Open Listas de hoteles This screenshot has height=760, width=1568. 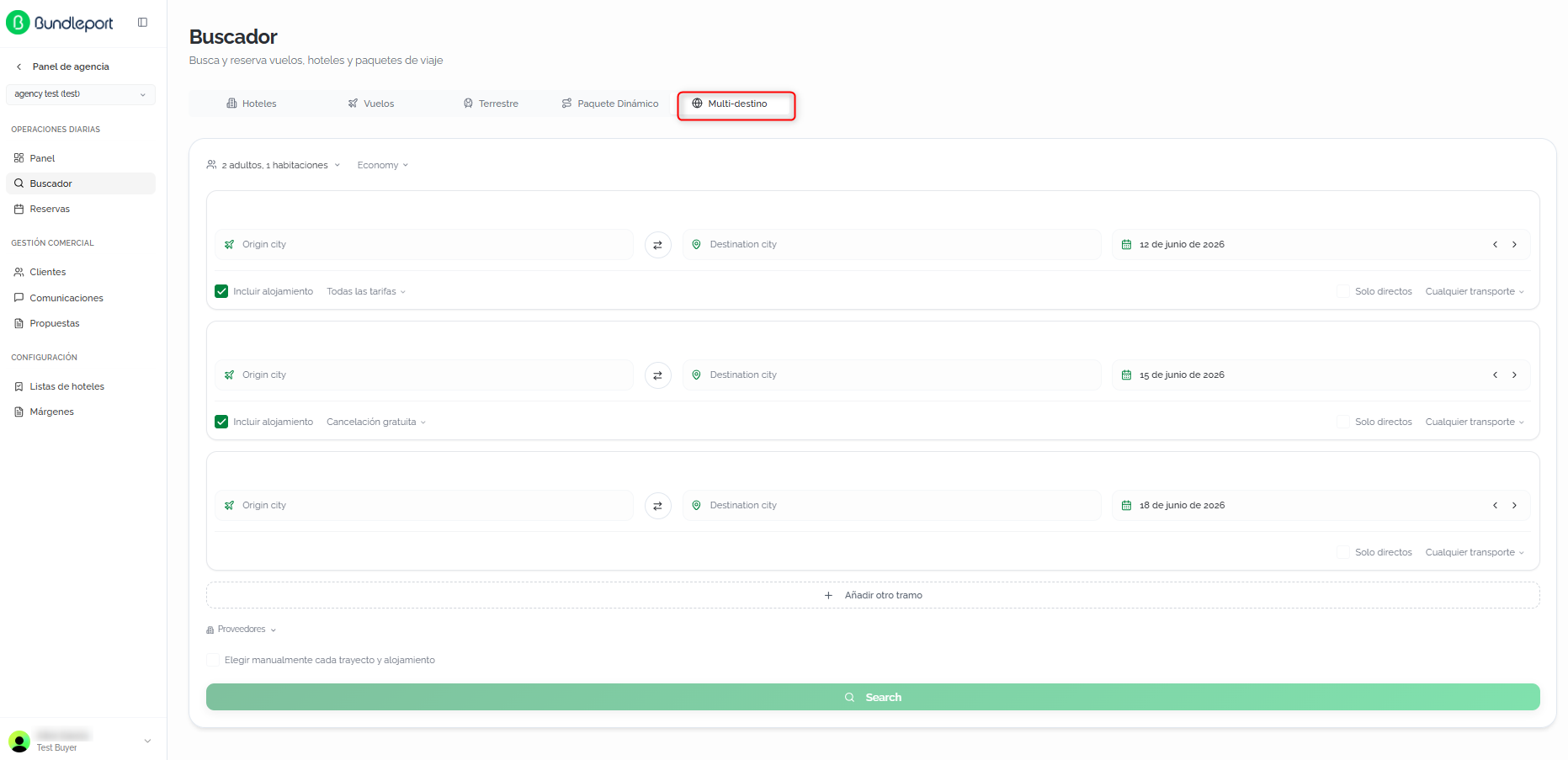click(x=81, y=386)
